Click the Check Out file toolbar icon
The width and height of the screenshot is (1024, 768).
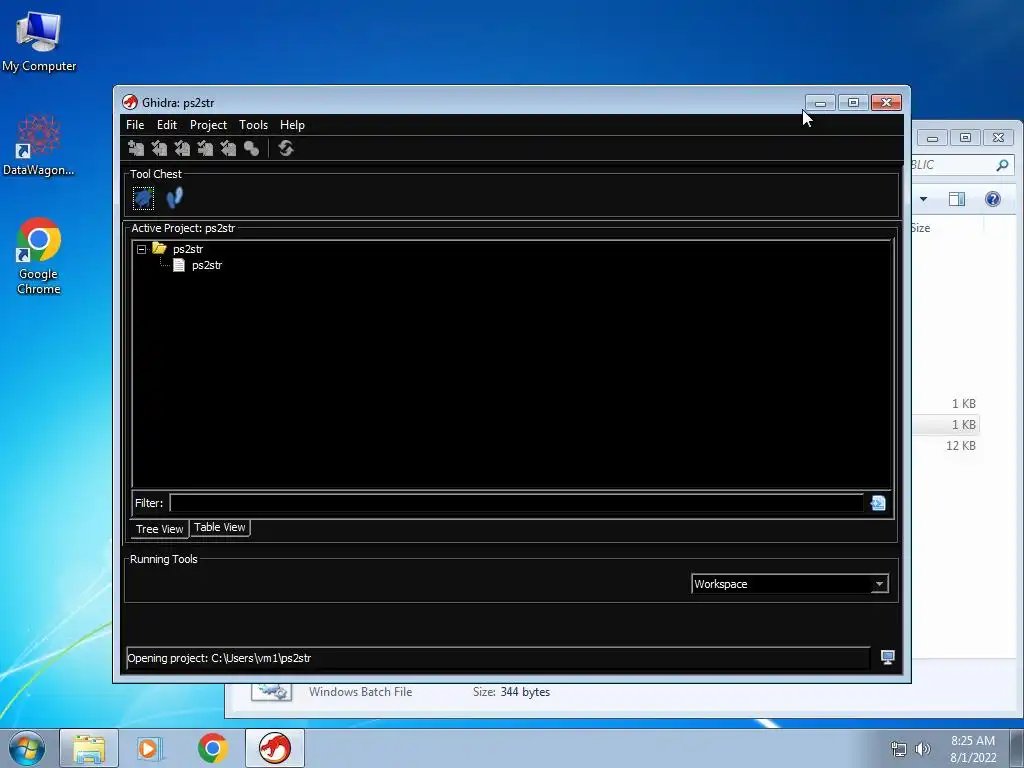pyautogui.click(x=159, y=148)
